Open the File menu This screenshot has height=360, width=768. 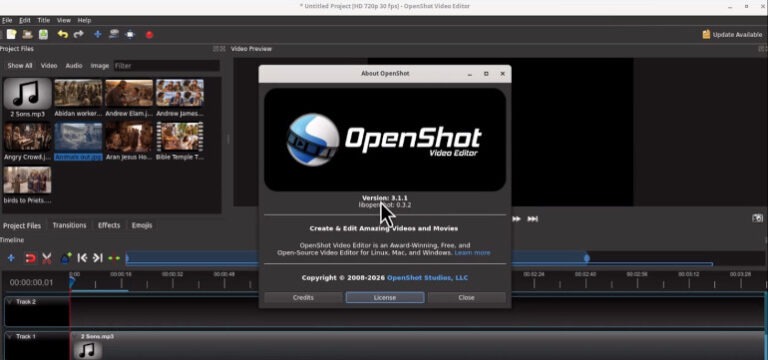coord(6,20)
